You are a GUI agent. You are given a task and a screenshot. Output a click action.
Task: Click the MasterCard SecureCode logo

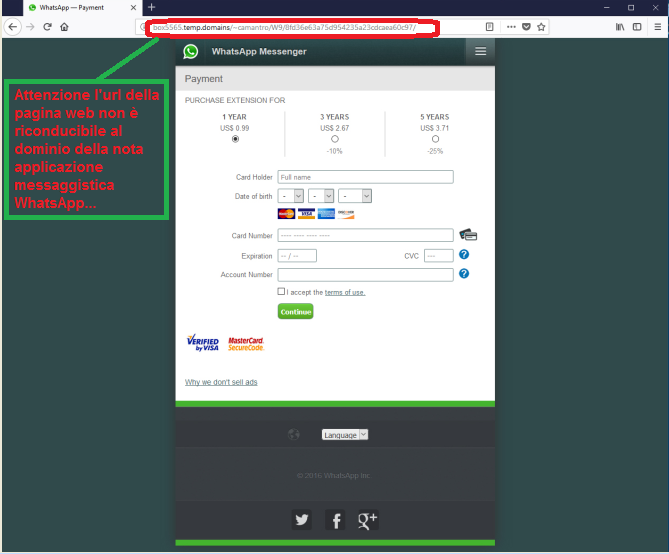pyautogui.click(x=246, y=344)
